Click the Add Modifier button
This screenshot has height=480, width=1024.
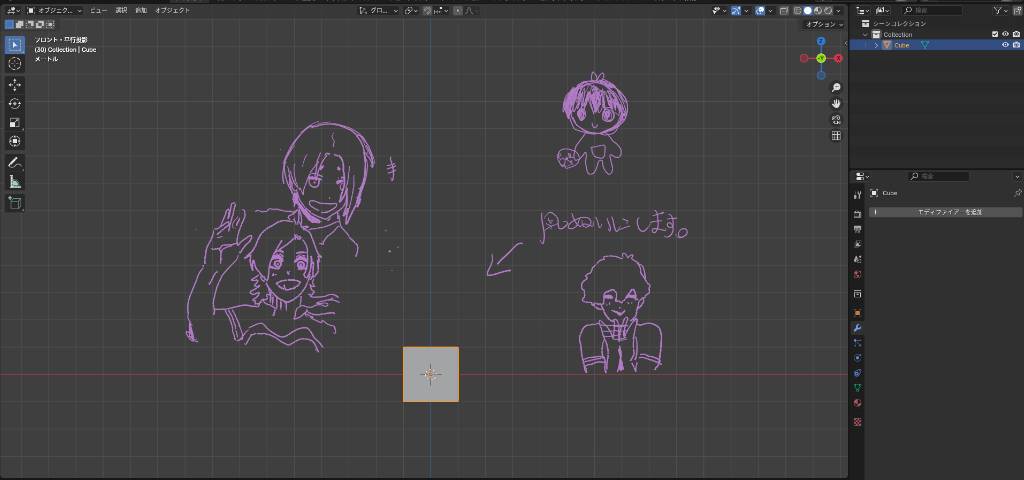click(x=947, y=212)
